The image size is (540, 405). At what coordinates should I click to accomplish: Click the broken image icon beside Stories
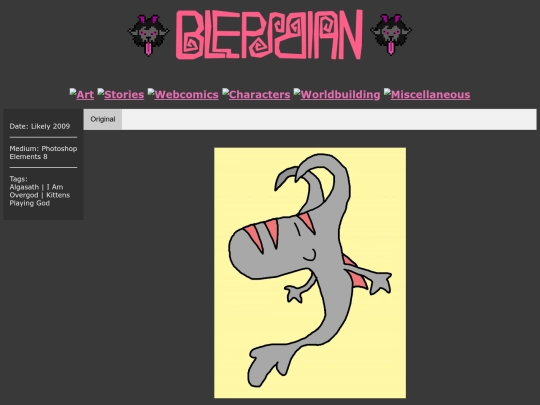pyautogui.click(x=101, y=92)
